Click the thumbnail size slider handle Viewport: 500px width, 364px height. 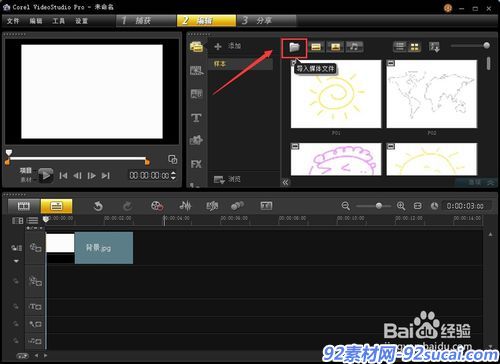pyautogui.click(x=486, y=45)
